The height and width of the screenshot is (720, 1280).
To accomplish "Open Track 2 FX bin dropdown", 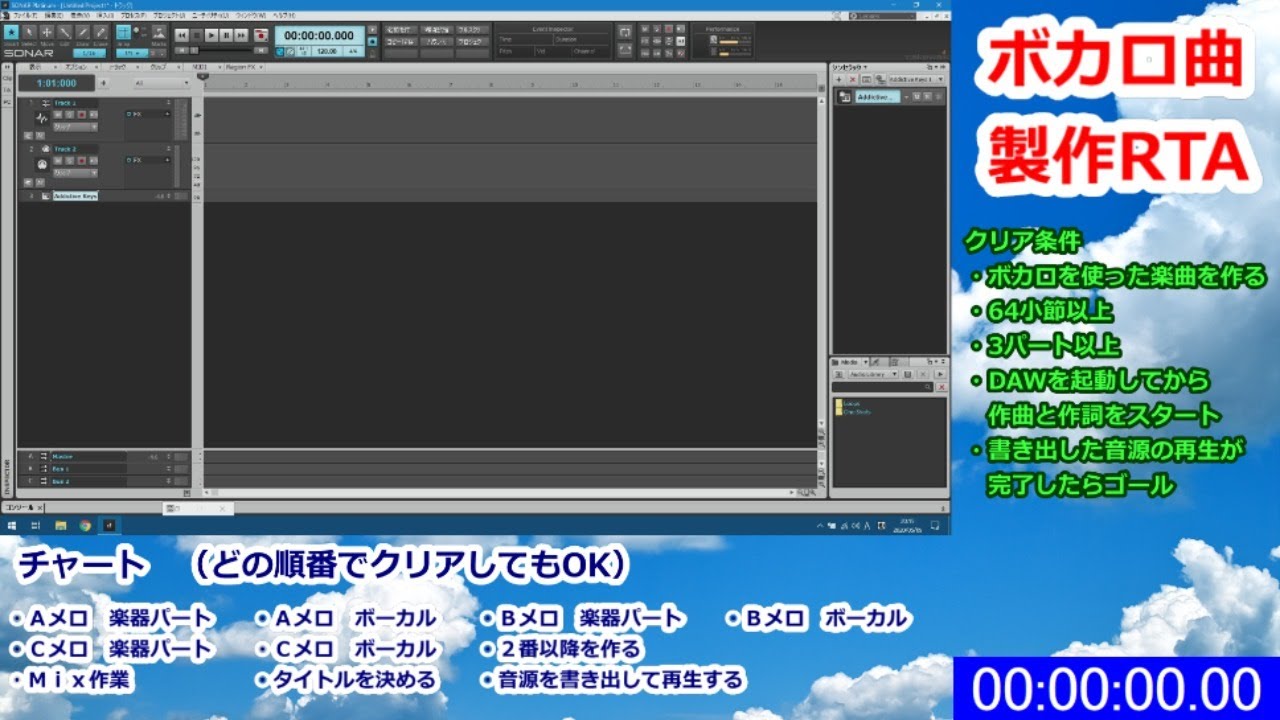I will [x=167, y=160].
